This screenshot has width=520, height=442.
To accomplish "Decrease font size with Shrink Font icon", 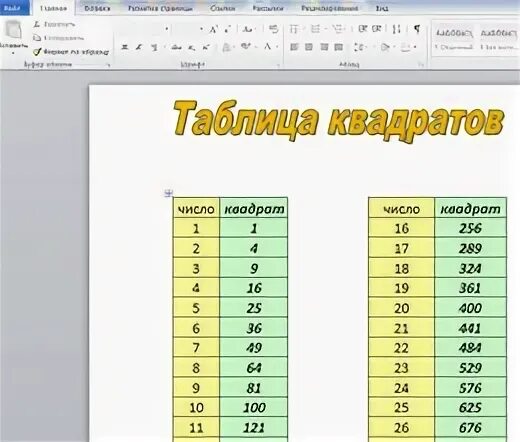I will click(228, 29).
